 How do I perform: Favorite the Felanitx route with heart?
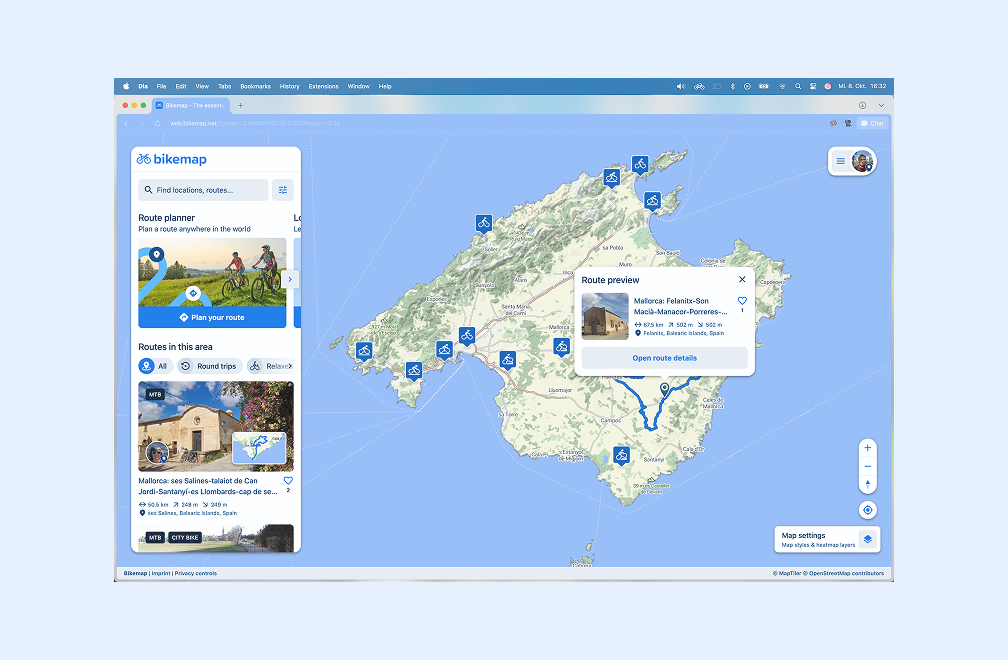[742, 301]
